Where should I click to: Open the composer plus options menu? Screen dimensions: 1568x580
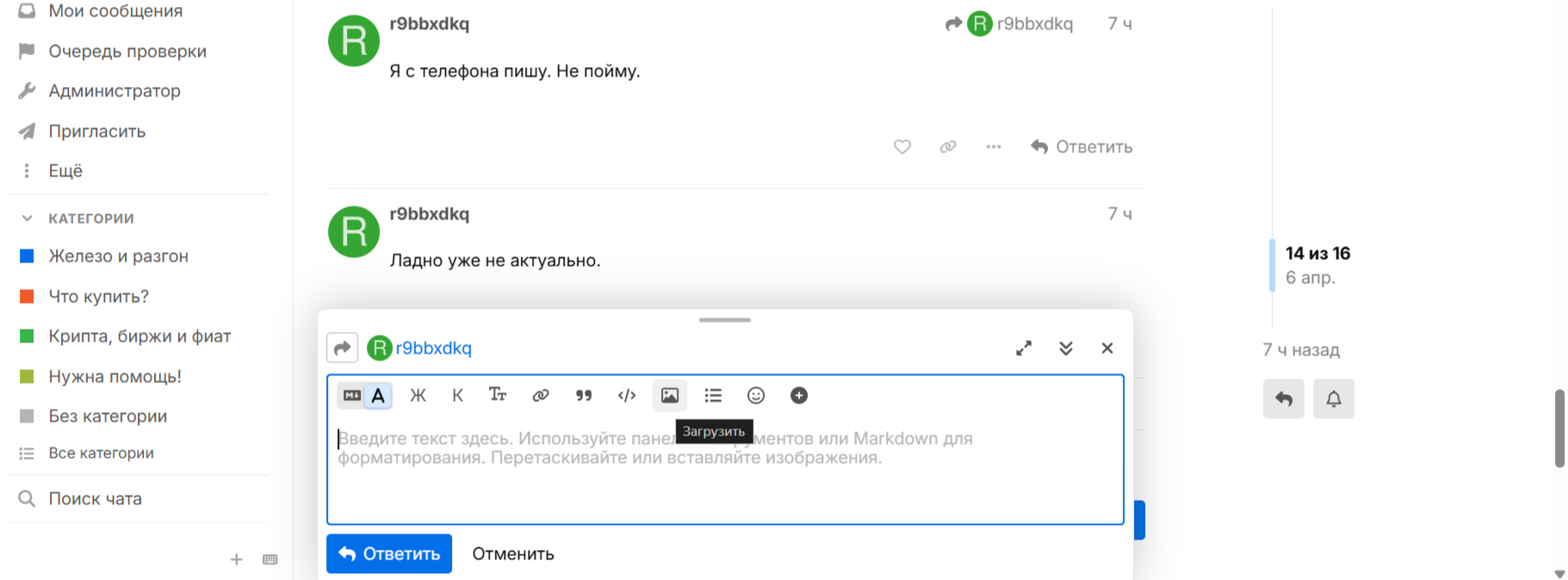click(x=799, y=396)
